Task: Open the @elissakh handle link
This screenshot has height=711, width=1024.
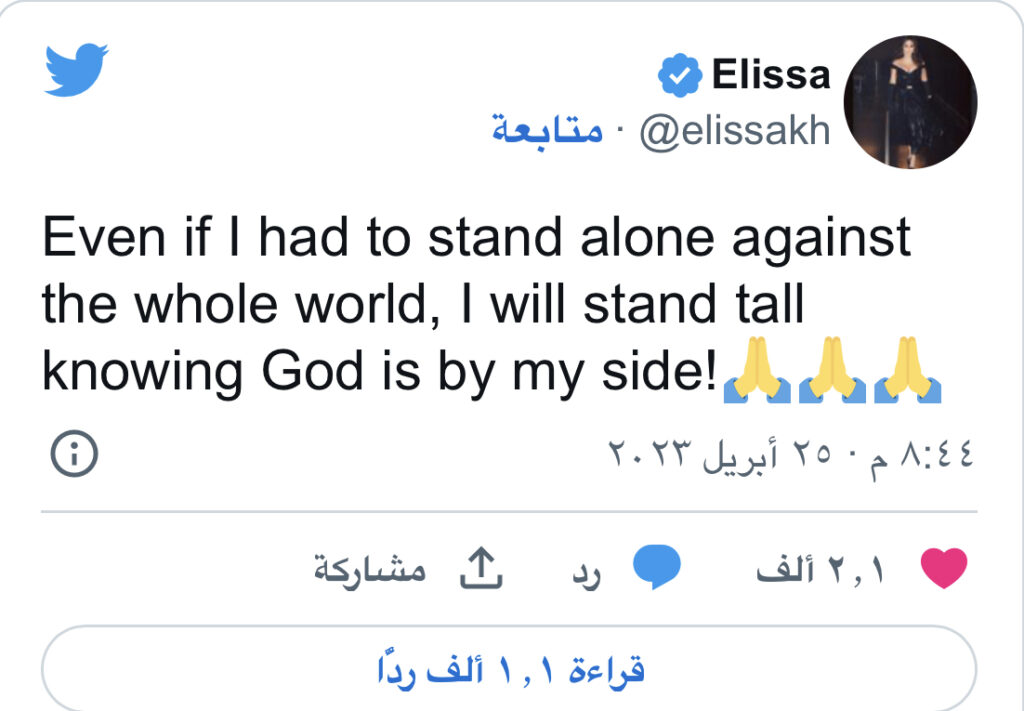Action: click(x=734, y=131)
